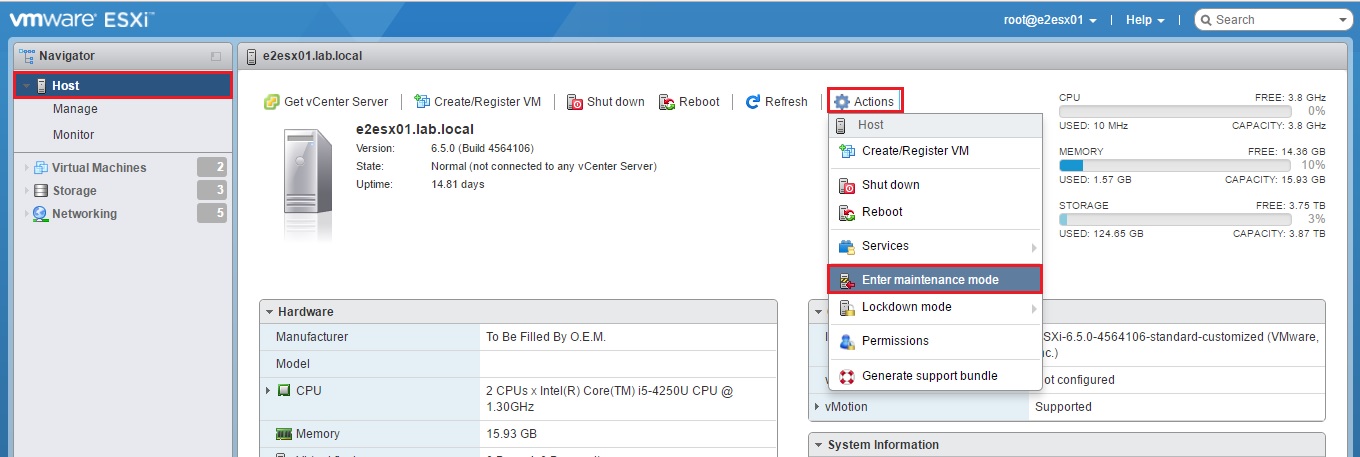Open the search options dropdown arrow

click(1341, 20)
